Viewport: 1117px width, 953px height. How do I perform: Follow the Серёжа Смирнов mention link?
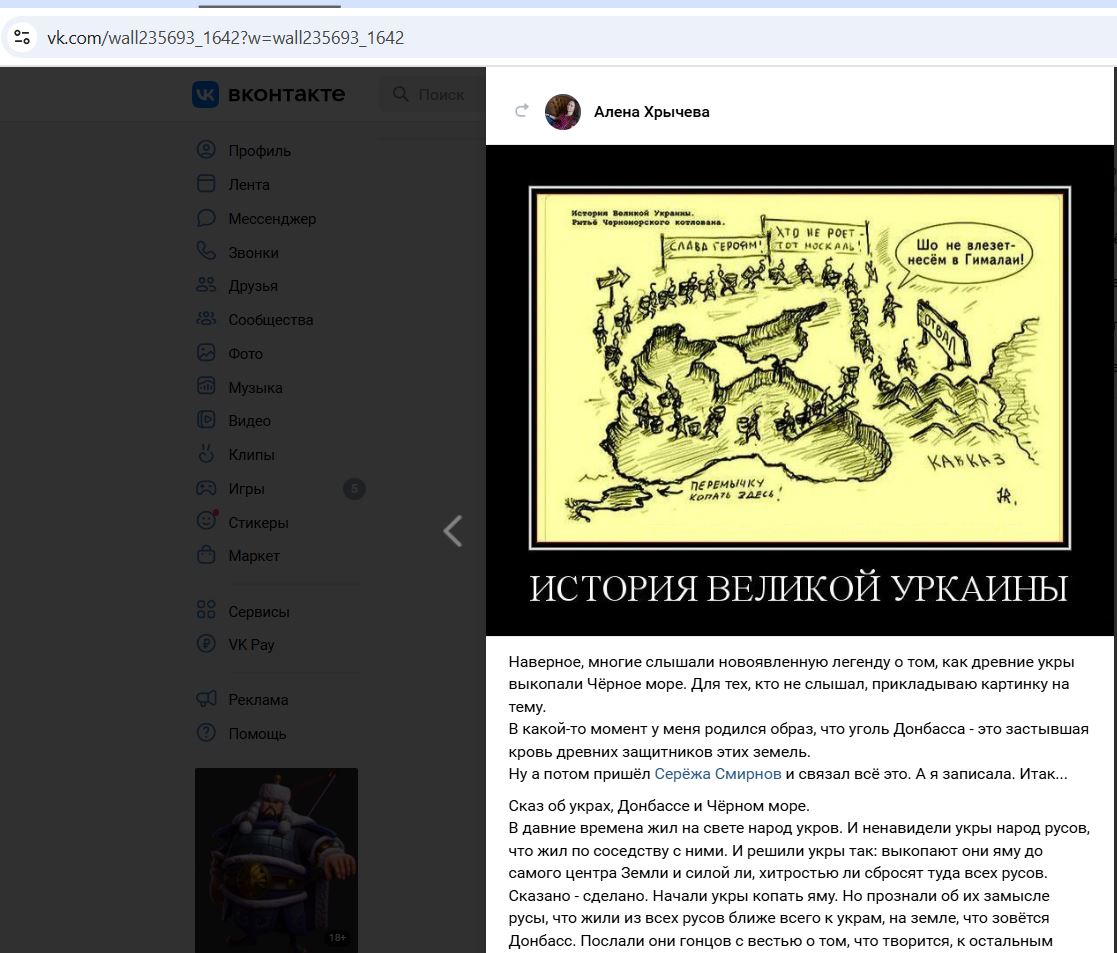[718, 774]
